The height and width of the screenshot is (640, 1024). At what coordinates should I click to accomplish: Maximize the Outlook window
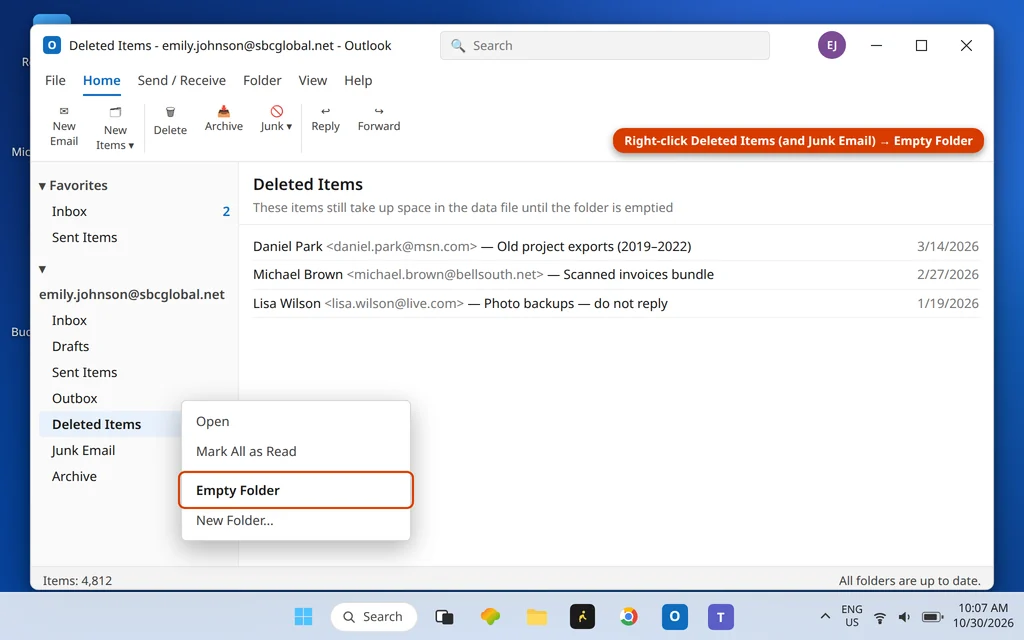click(x=921, y=46)
